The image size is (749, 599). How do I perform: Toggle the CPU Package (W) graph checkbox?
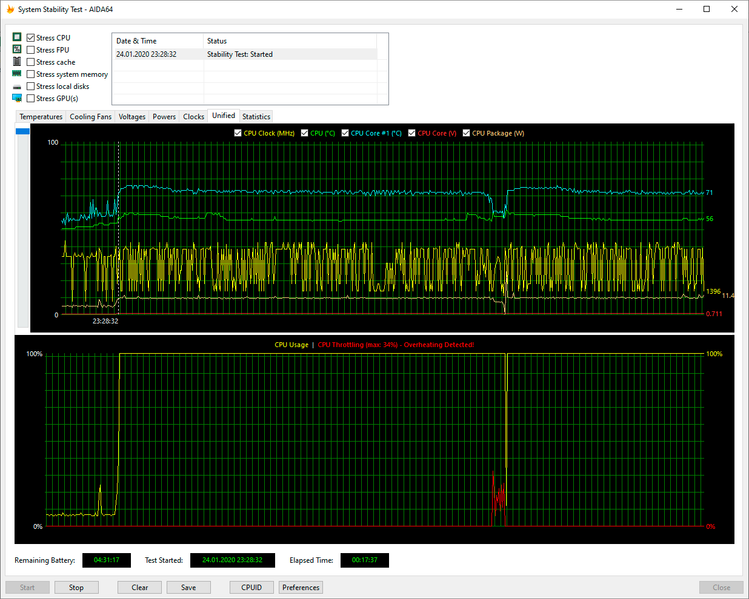[x=466, y=133]
